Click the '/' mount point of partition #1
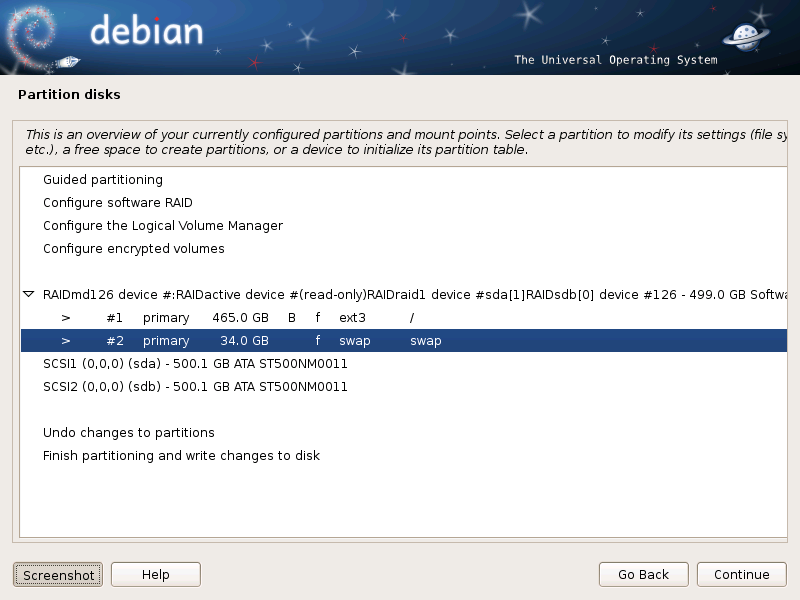Image resolution: width=800 pixels, height=600 pixels. tap(412, 318)
